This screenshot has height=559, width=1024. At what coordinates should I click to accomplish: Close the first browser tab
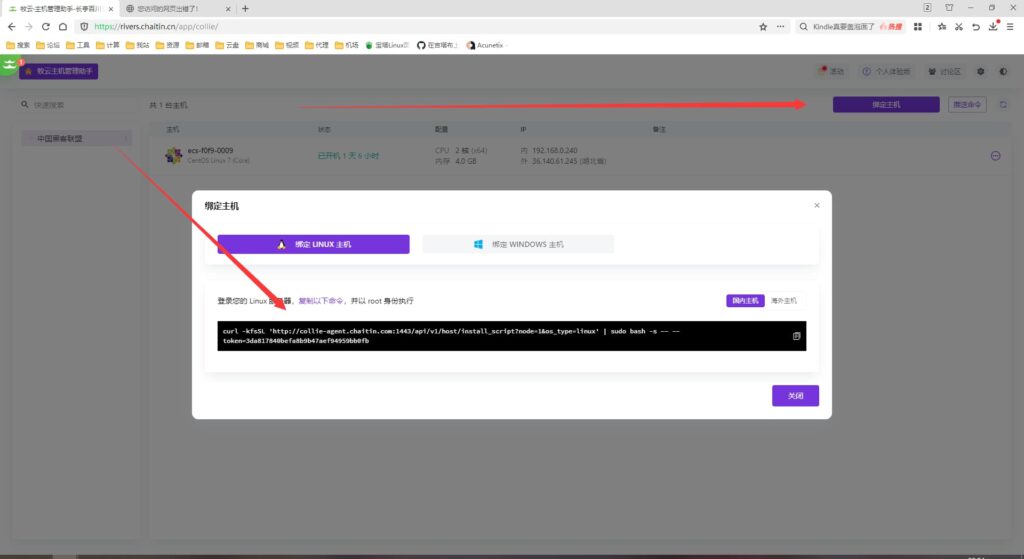[x=110, y=8]
